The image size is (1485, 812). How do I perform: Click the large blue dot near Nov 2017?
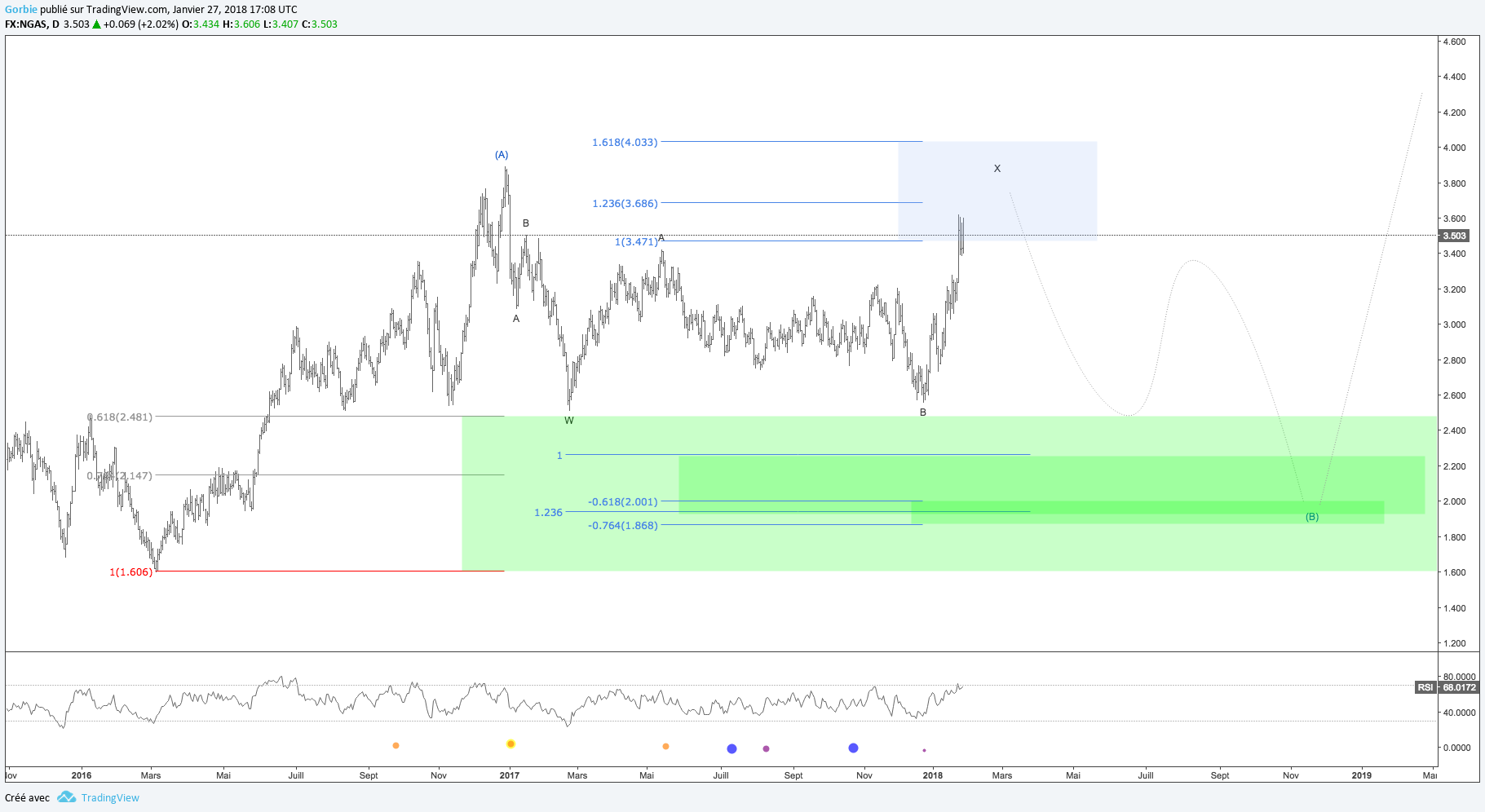tap(853, 748)
